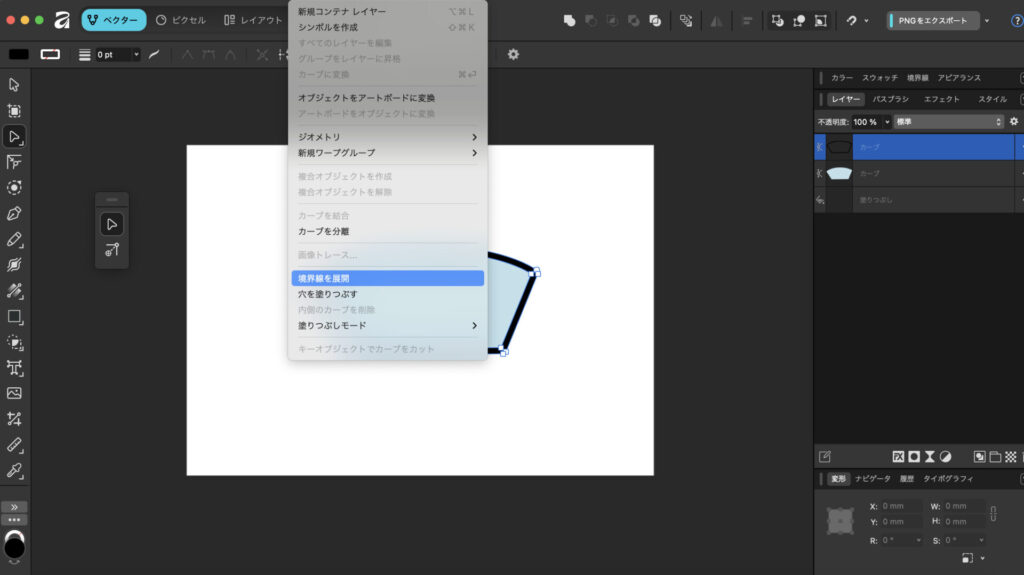Toggle the width-height aspect ratio lock
Viewport: 1024px width, 575px height.
click(x=993, y=514)
